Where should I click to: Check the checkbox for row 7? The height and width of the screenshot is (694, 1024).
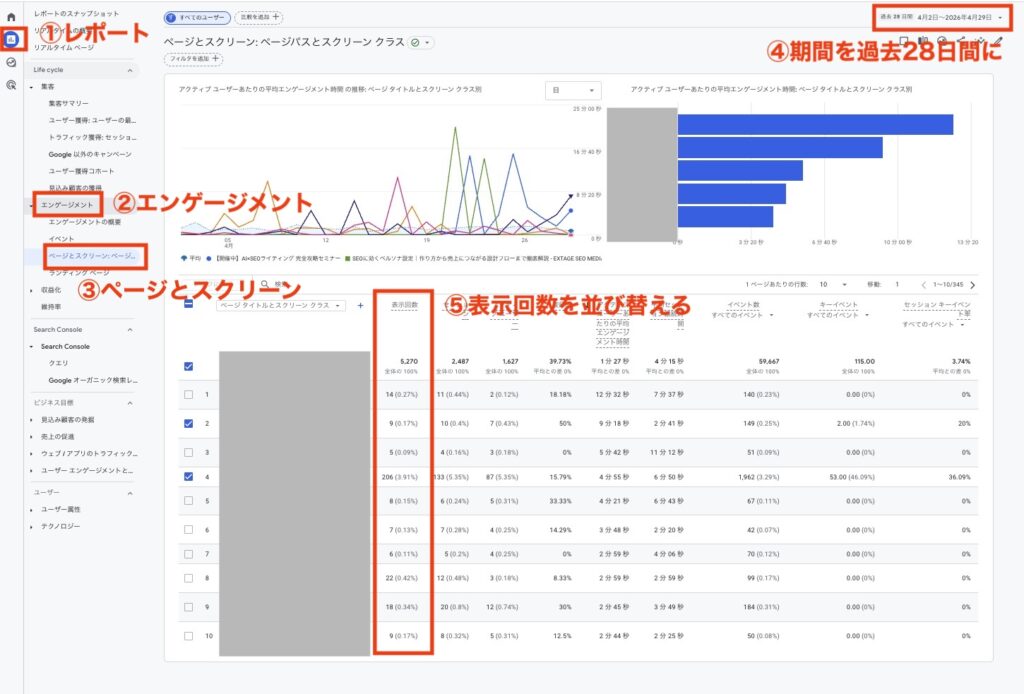pos(188,554)
